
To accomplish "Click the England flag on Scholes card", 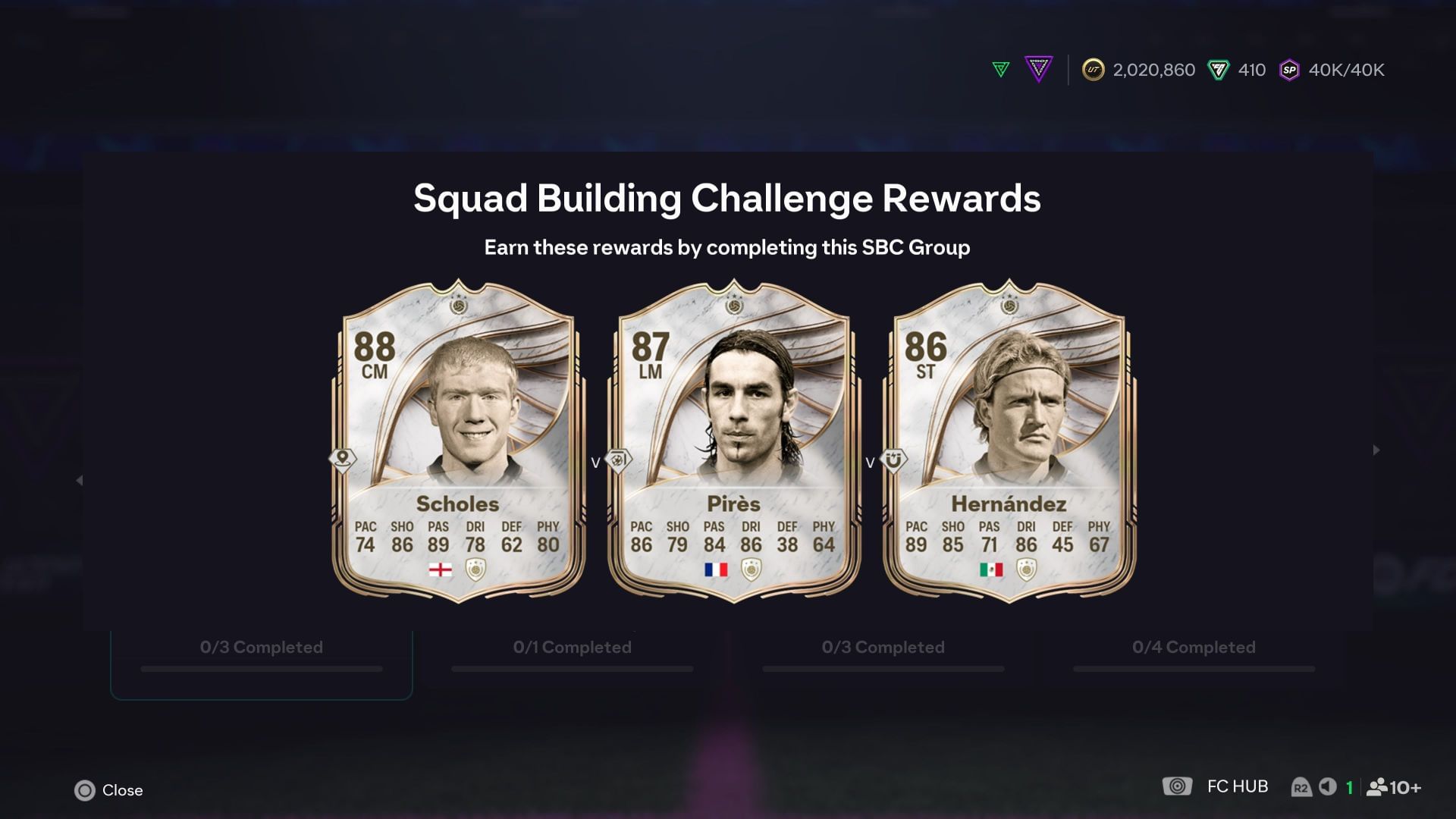I will [440, 570].
